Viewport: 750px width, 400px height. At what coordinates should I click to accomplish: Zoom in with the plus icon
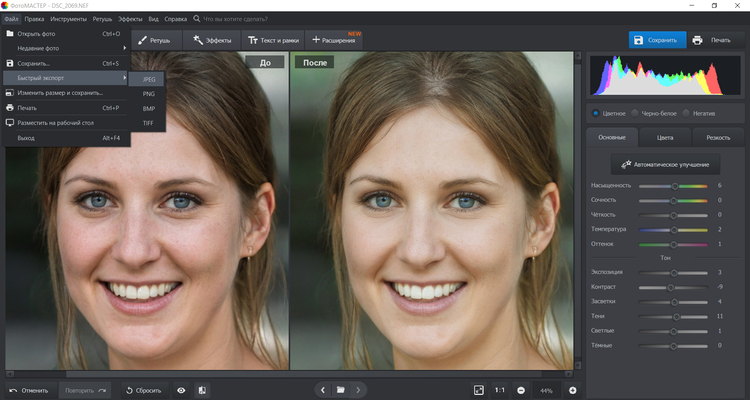pos(573,389)
